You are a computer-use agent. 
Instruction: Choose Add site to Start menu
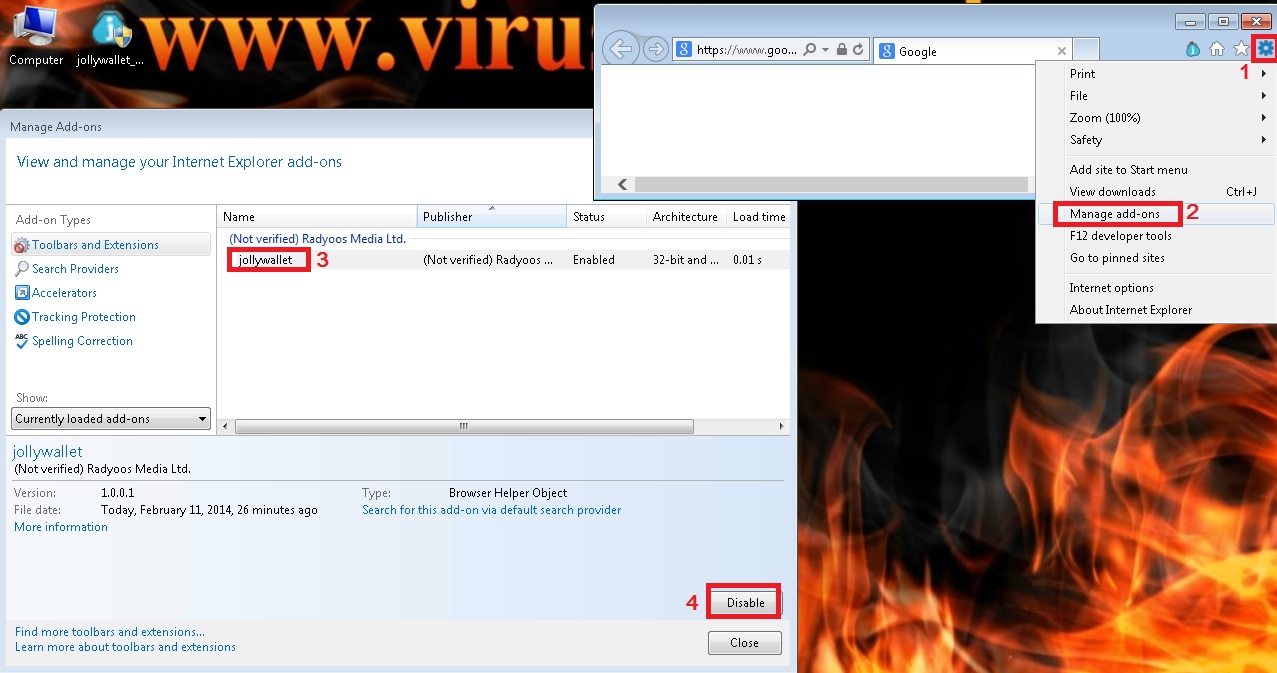tap(1156, 170)
